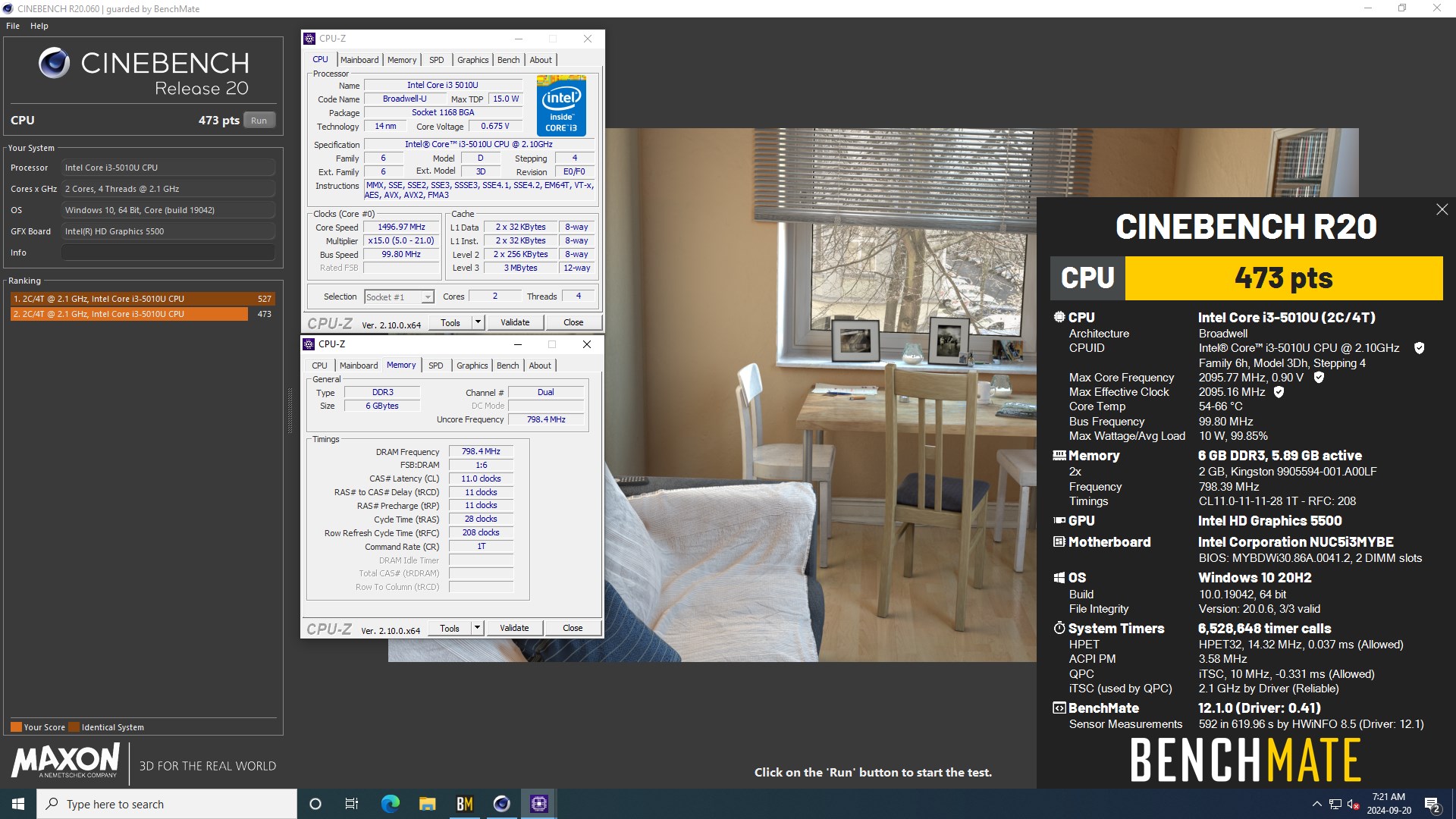
Task: Click Validate in bottom CPU-Z window
Action: click(x=514, y=628)
